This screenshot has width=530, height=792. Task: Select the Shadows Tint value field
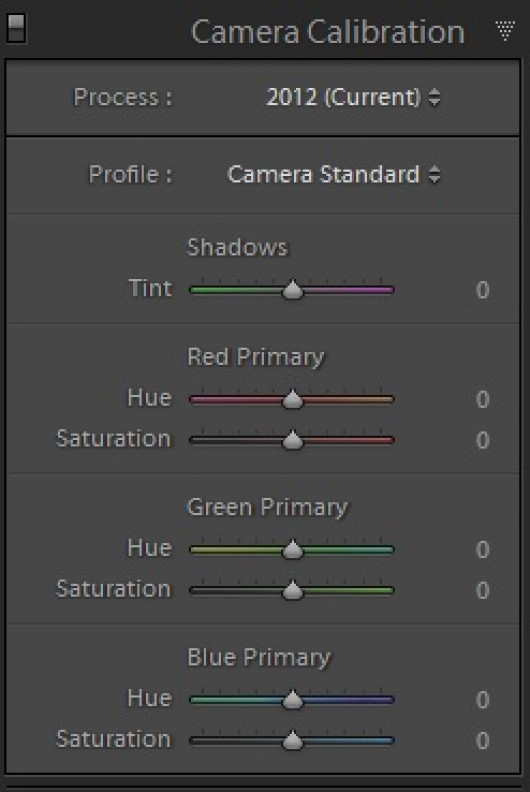click(x=483, y=290)
